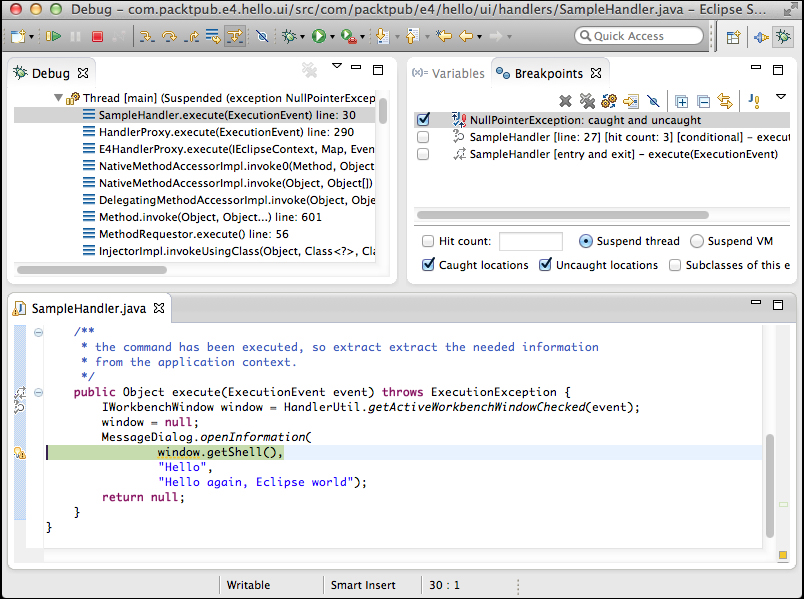Click the Step Into toolbar icon
The image size is (804, 599).
point(147,36)
